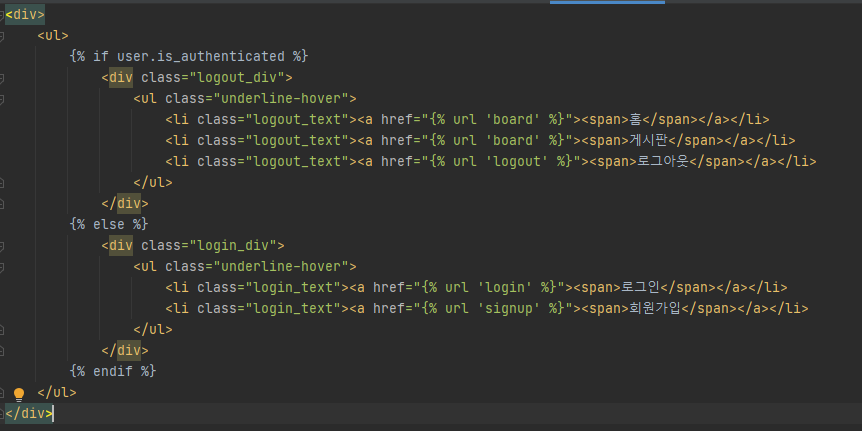Click the closing </ul> next to the lightbulb

(x=57, y=393)
